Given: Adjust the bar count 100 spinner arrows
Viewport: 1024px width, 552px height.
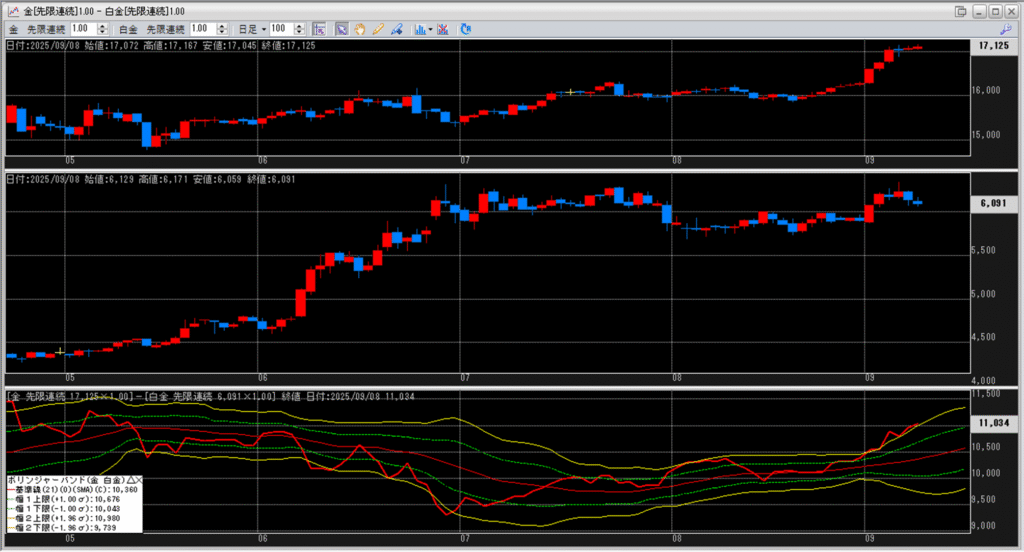Looking at the screenshot, I should pyautogui.click(x=301, y=30).
